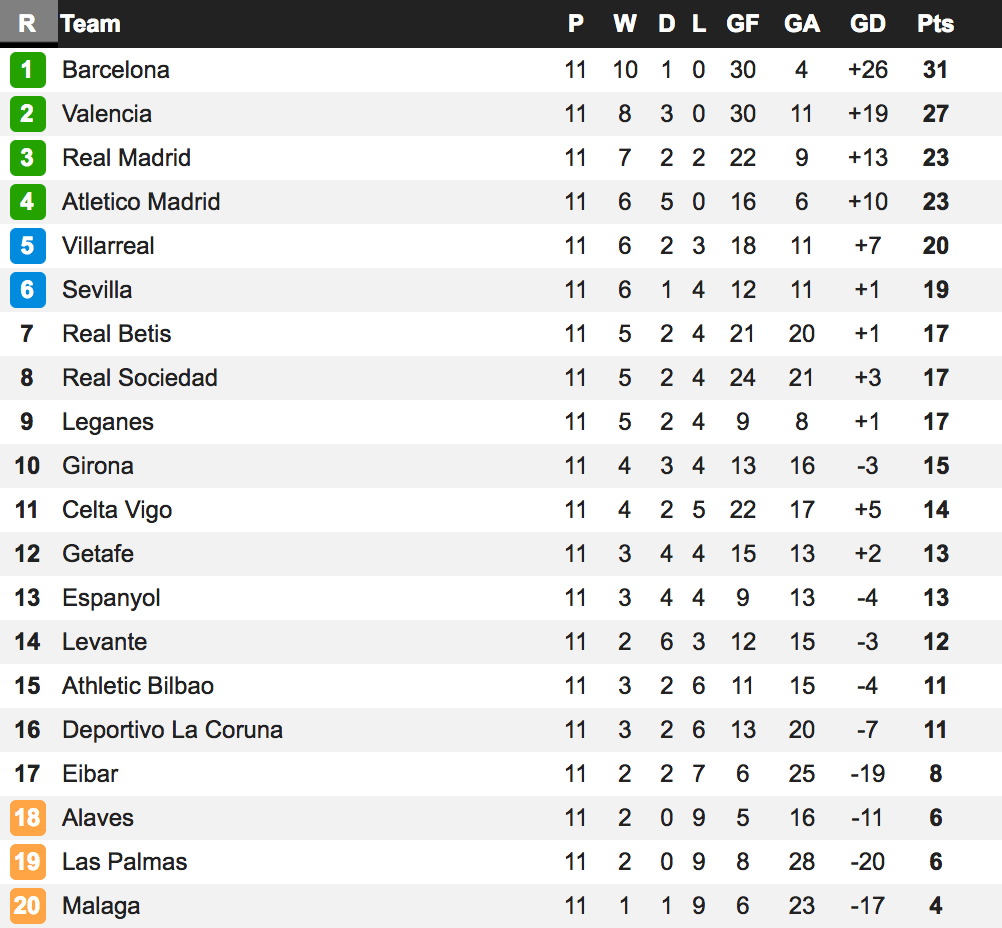Sort by the Pts column header

[935, 24]
